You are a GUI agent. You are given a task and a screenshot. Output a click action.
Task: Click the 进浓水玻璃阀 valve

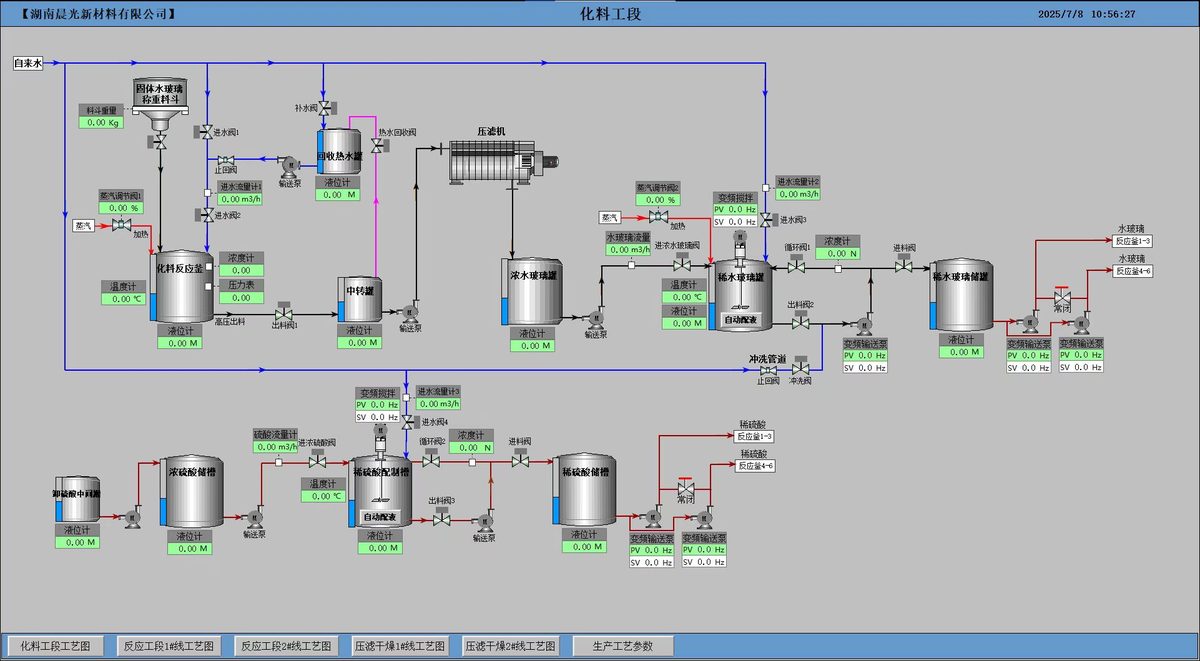point(682,265)
